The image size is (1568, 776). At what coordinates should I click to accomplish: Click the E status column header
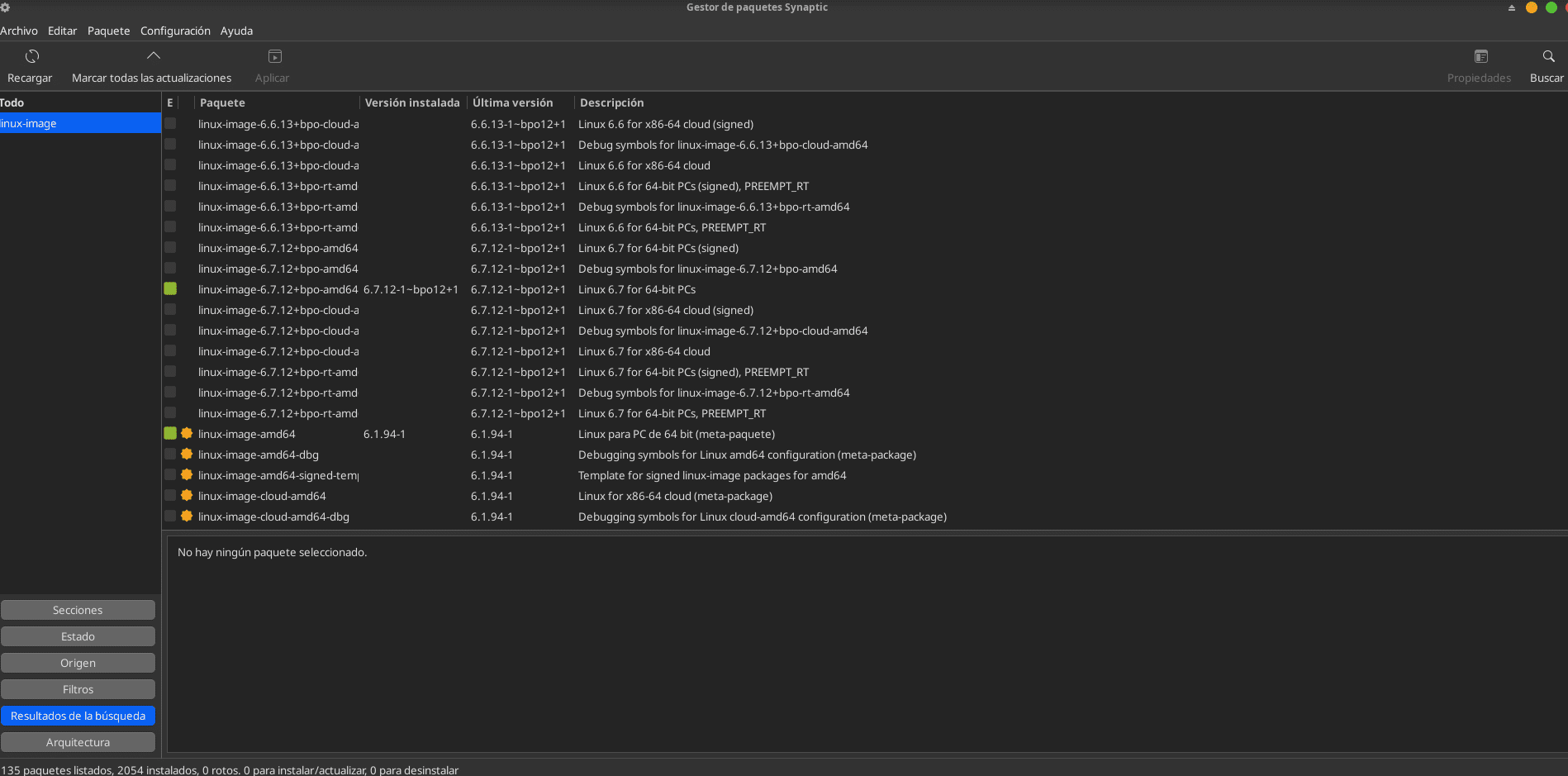pyautogui.click(x=170, y=102)
